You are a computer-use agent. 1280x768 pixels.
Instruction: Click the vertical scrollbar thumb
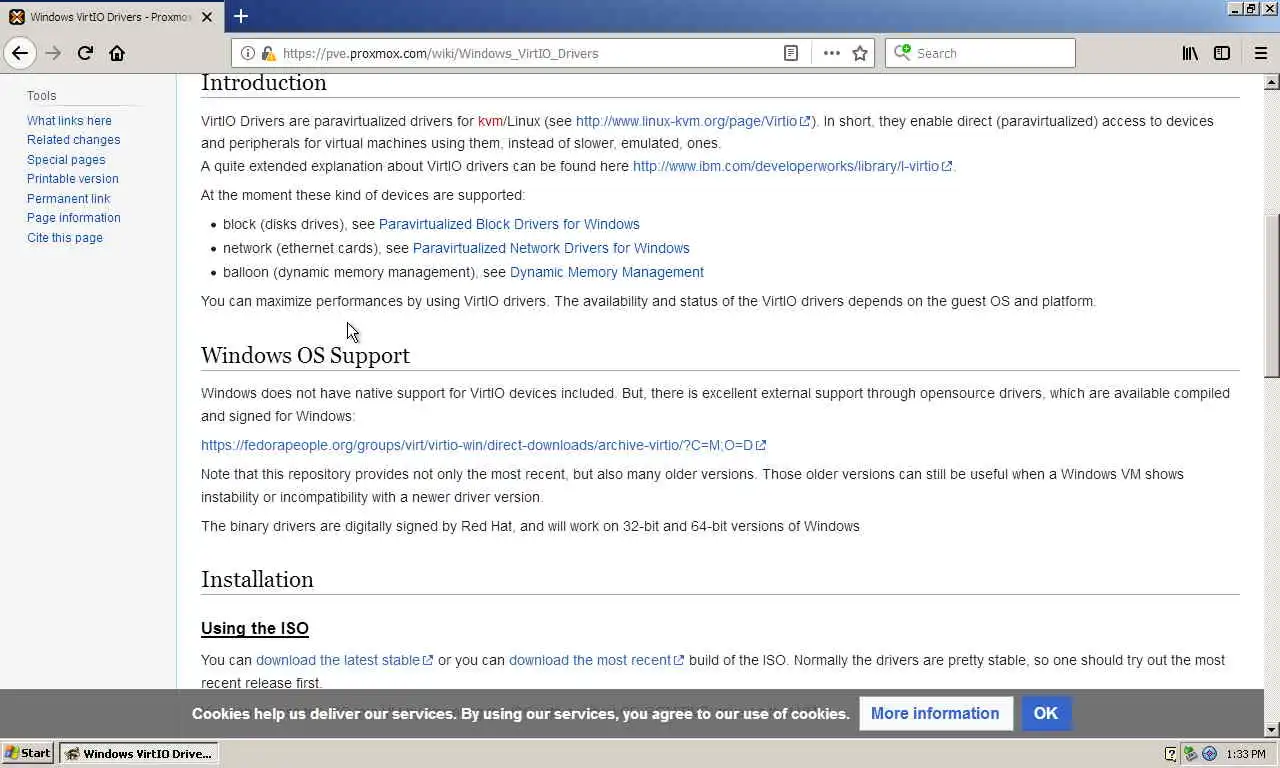1272,296
